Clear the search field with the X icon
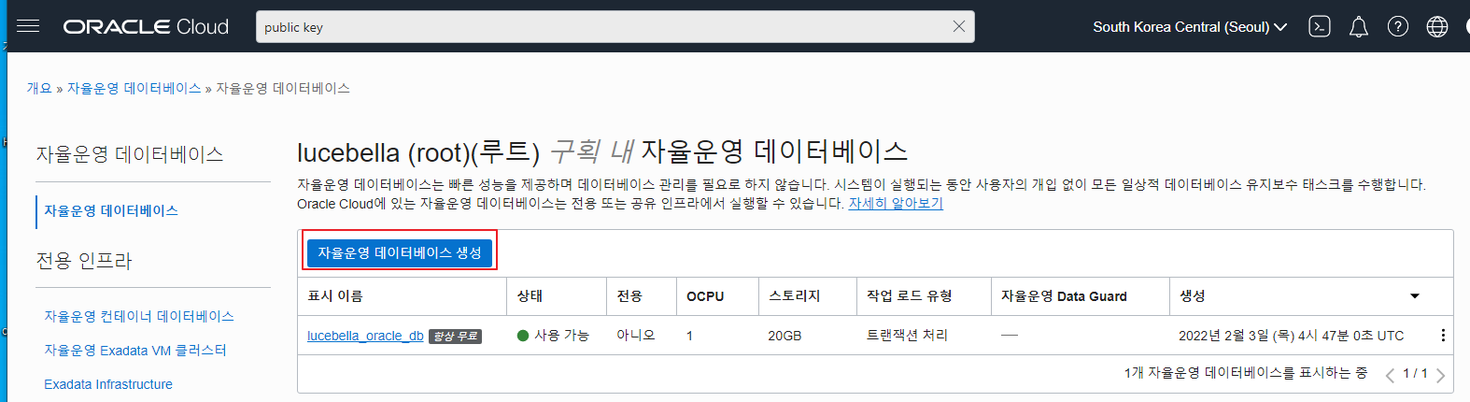Screen dimensions: 1470x402 tap(959, 27)
